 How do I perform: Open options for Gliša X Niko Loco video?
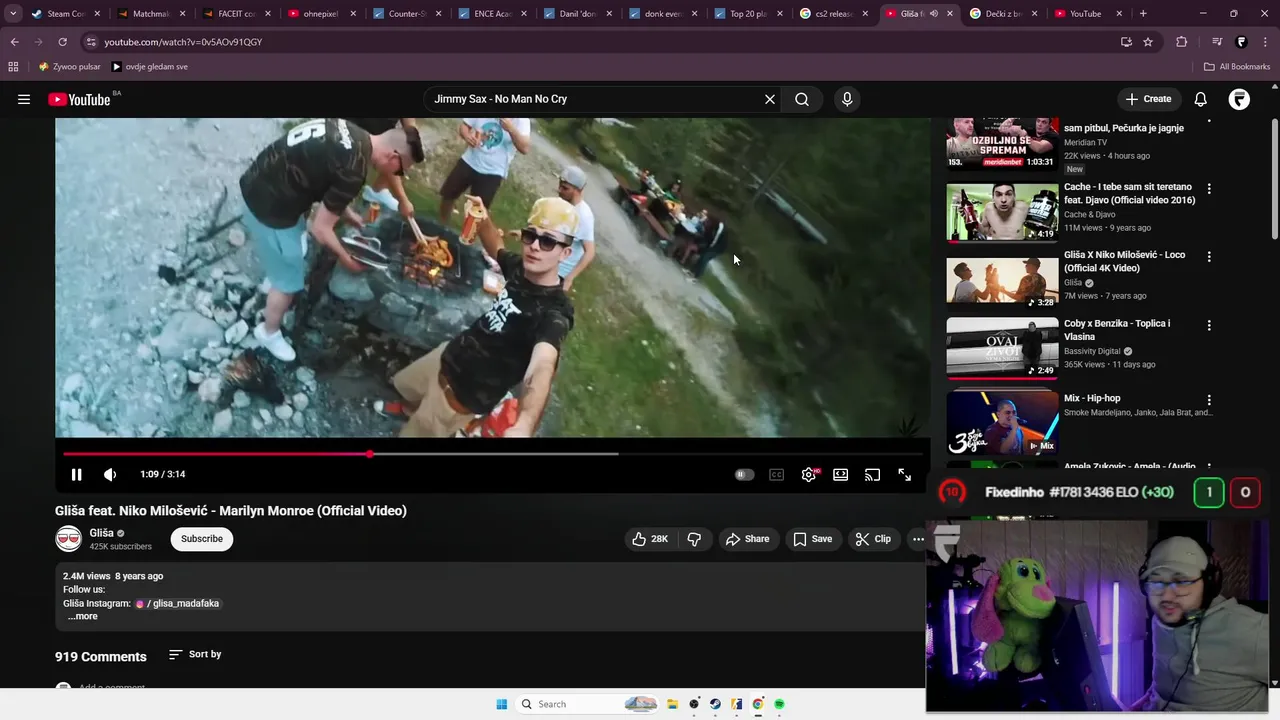click(1209, 256)
